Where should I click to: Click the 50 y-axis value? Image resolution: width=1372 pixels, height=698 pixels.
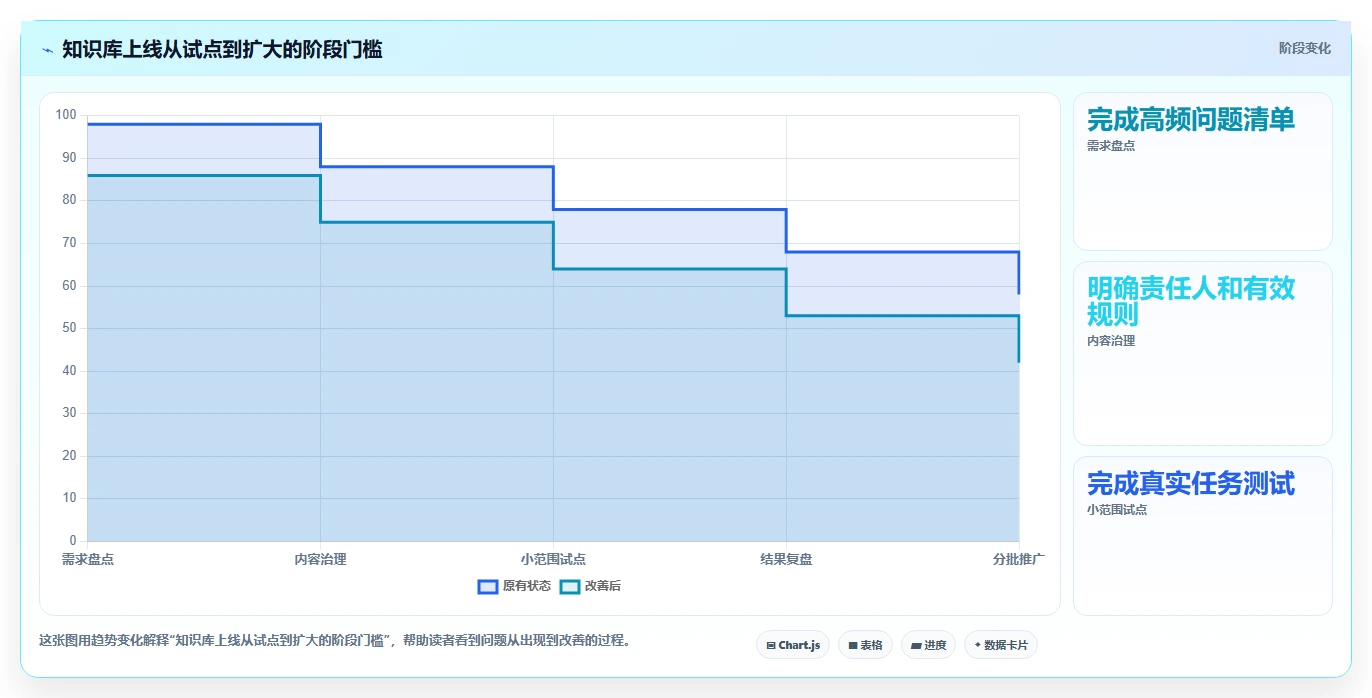[x=70, y=328]
